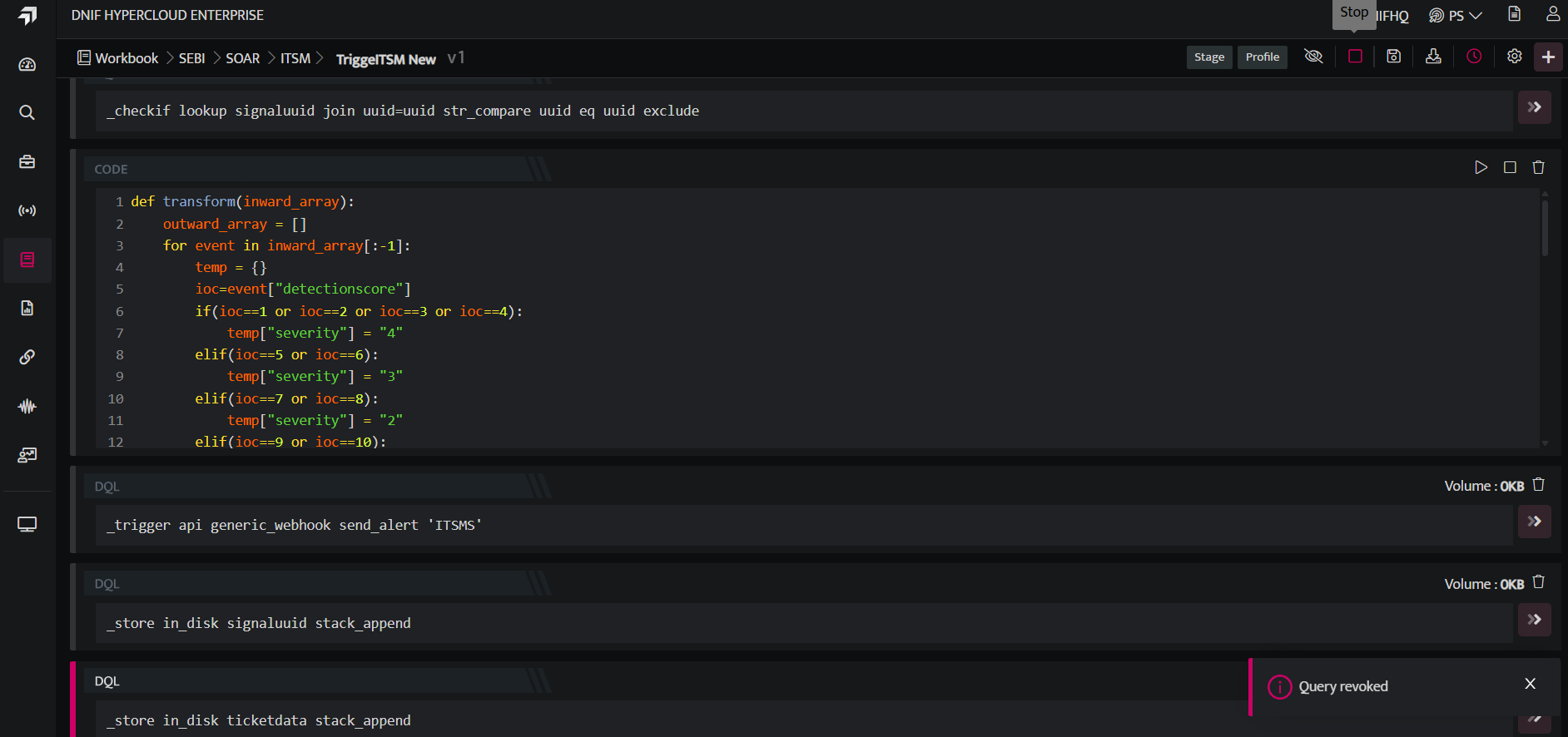The width and height of the screenshot is (1568, 737).
Task: Click into the _trigger api query field
Action: 805,526
